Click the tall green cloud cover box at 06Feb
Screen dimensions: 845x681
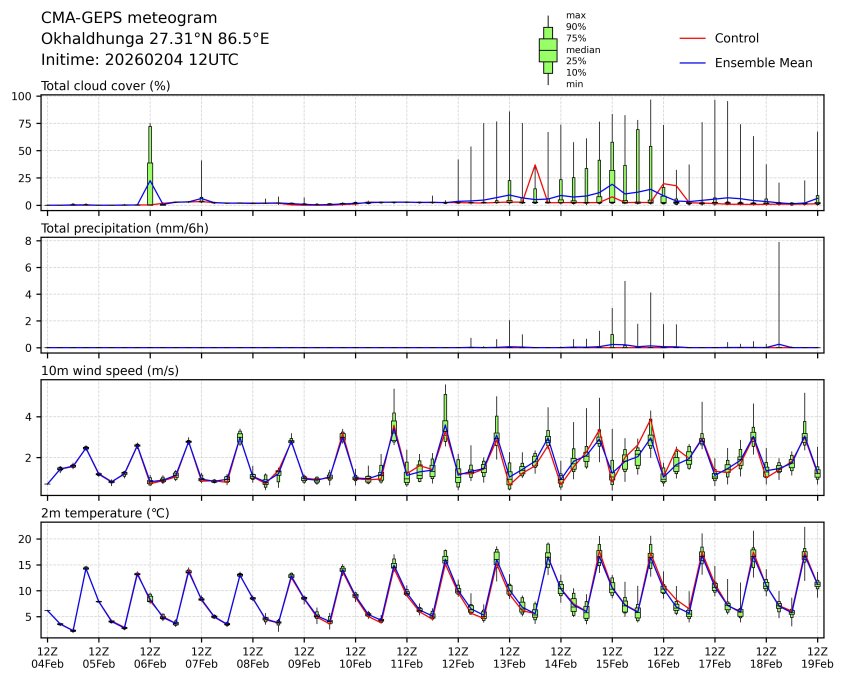pyautogui.click(x=150, y=165)
